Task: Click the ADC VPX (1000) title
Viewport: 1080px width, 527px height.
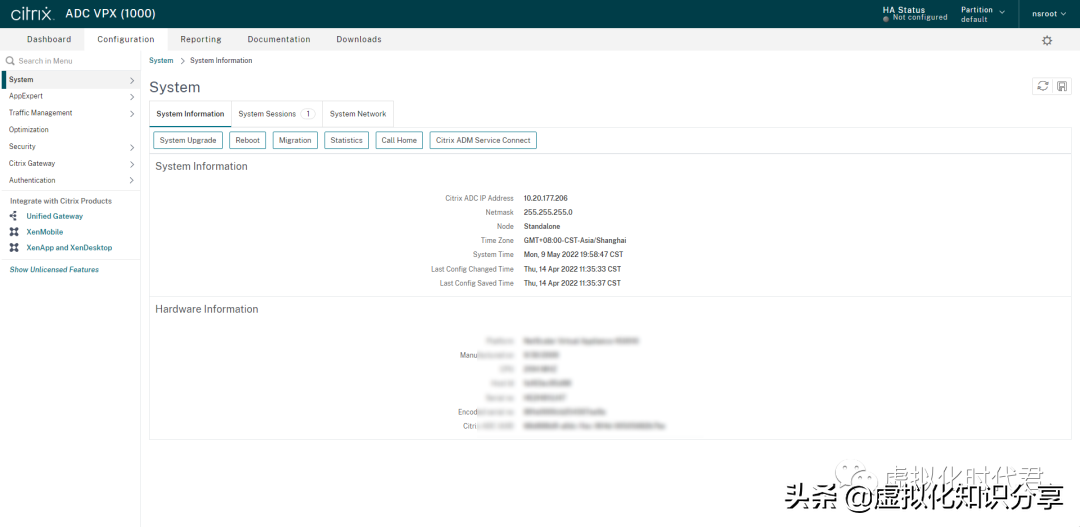Action: coord(110,14)
